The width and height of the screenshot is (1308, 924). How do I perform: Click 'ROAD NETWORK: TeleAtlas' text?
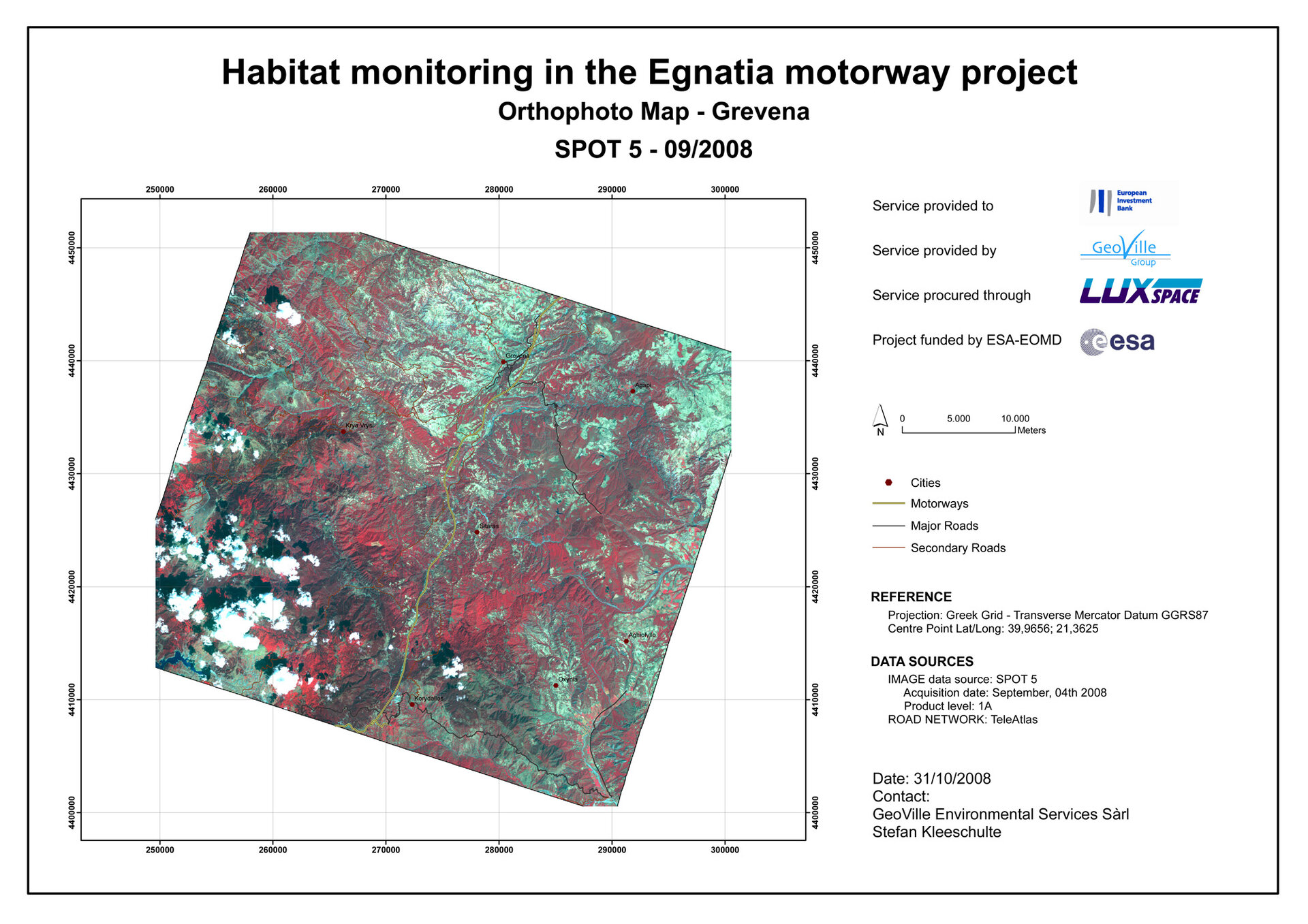[x=963, y=720]
